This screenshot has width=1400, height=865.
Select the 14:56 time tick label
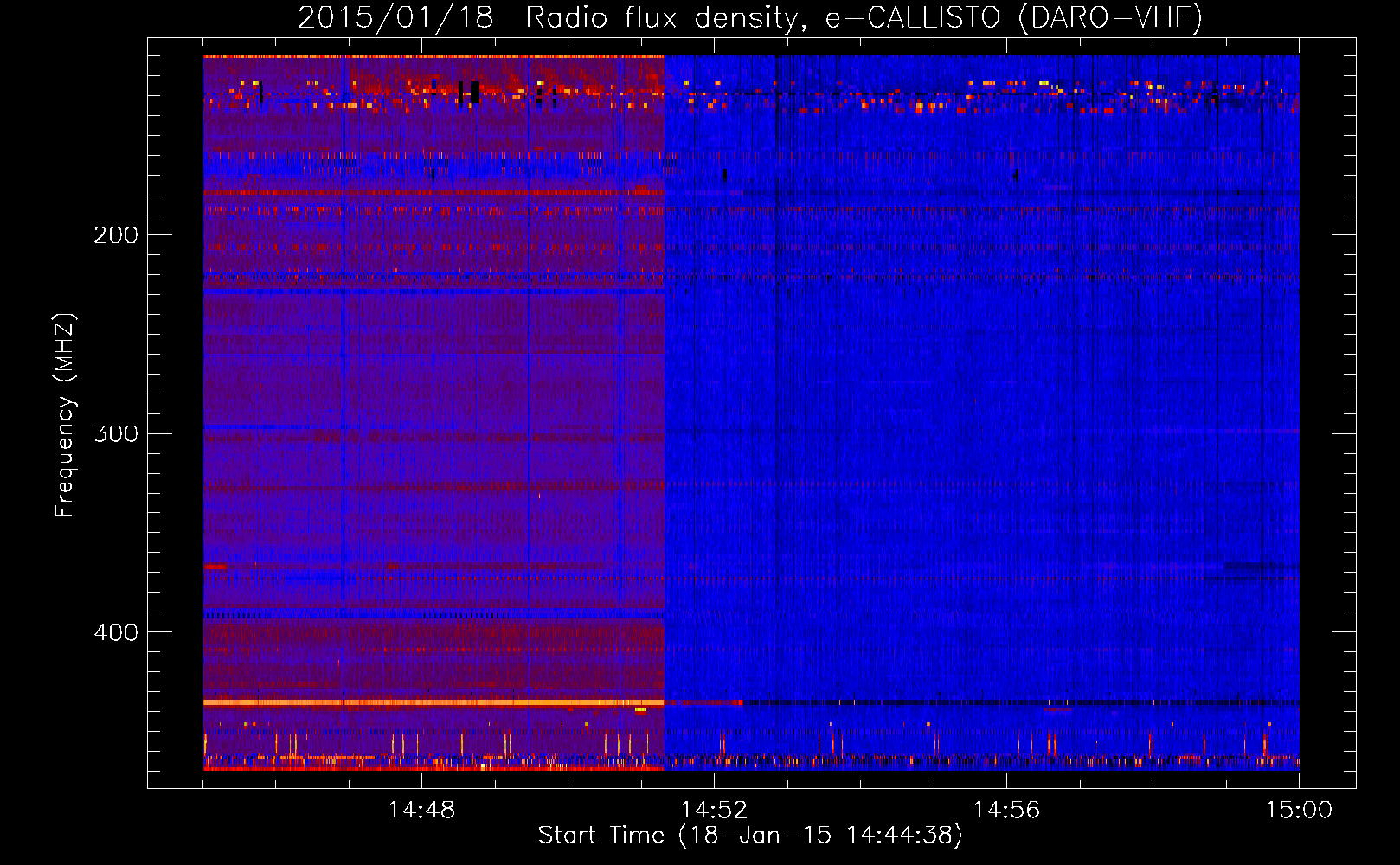pyautogui.click(x=1006, y=811)
